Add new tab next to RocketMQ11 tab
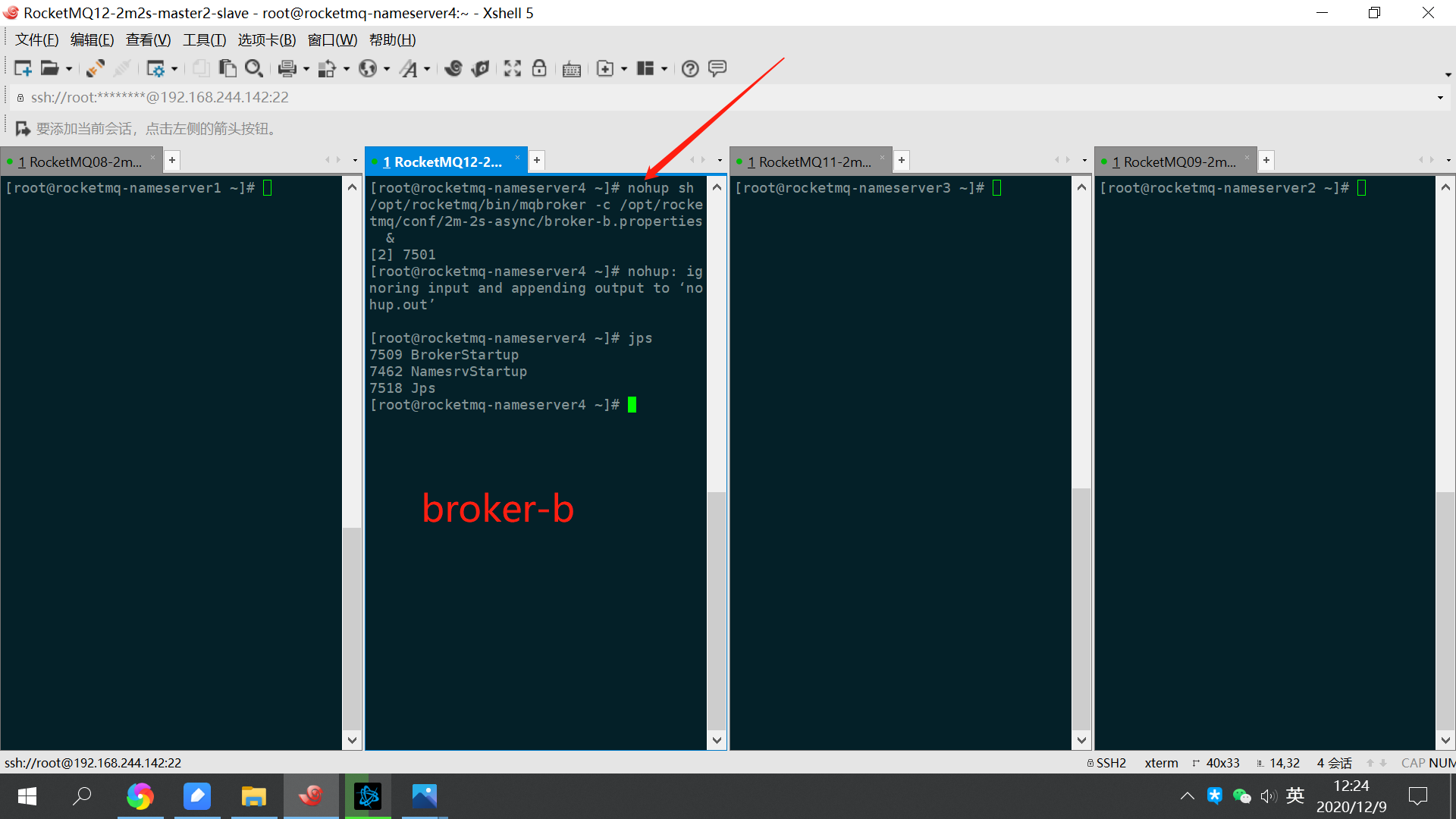This screenshot has width=1456, height=819. pyautogui.click(x=902, y=160)
